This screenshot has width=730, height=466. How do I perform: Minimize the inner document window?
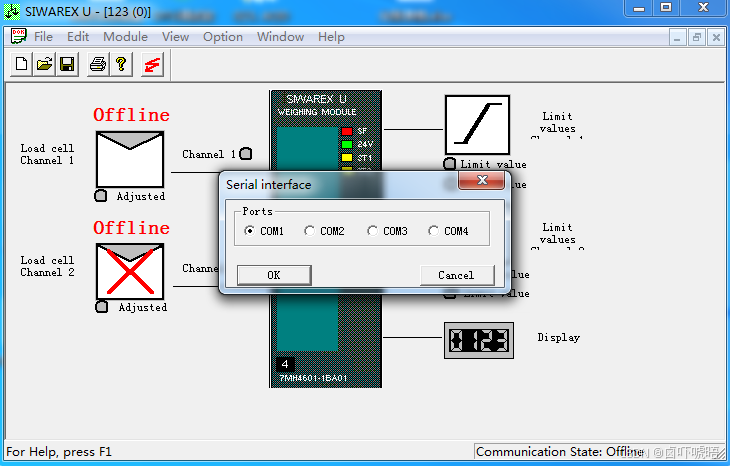click(677, 37)
